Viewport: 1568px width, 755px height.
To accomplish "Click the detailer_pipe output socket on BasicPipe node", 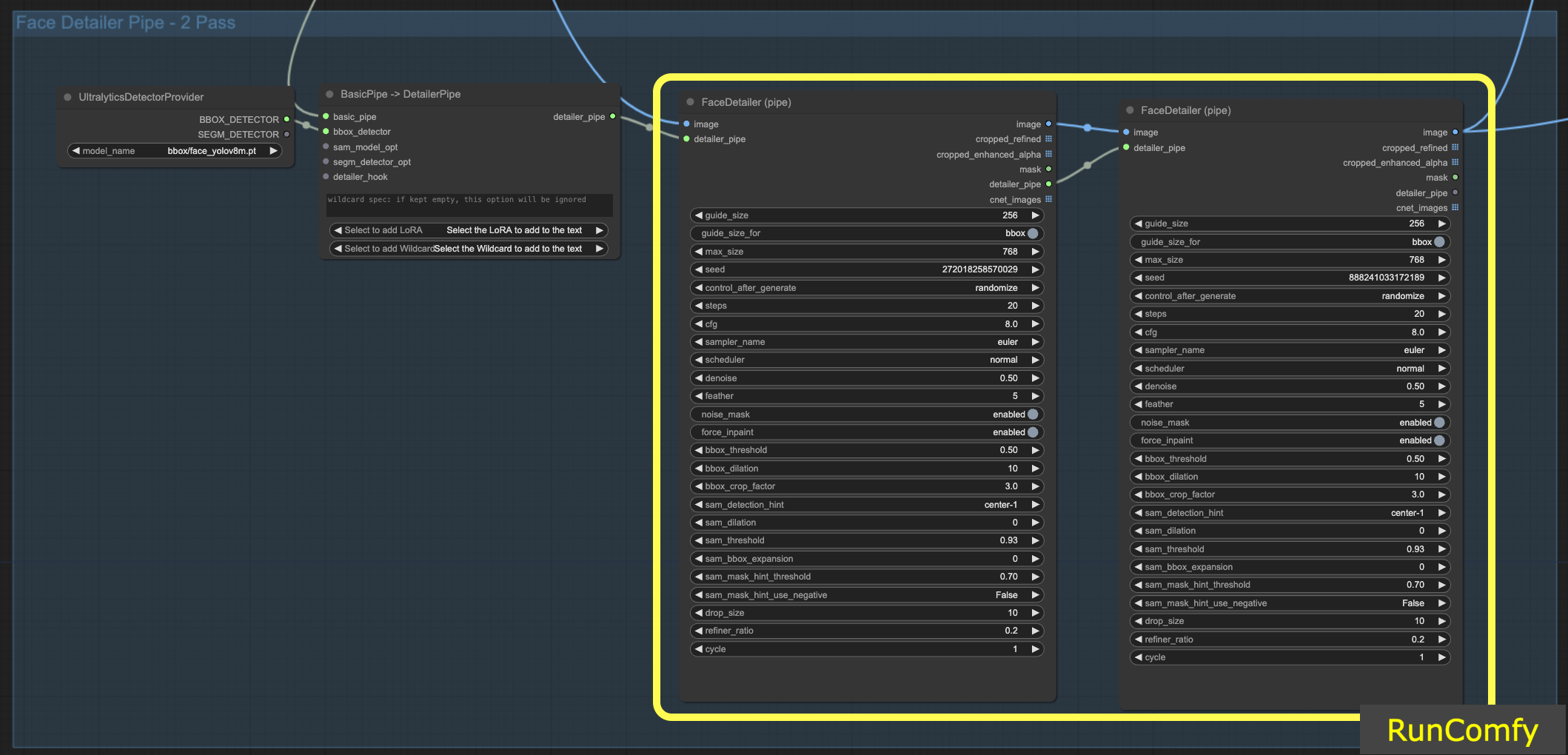I will pos(612,116).
